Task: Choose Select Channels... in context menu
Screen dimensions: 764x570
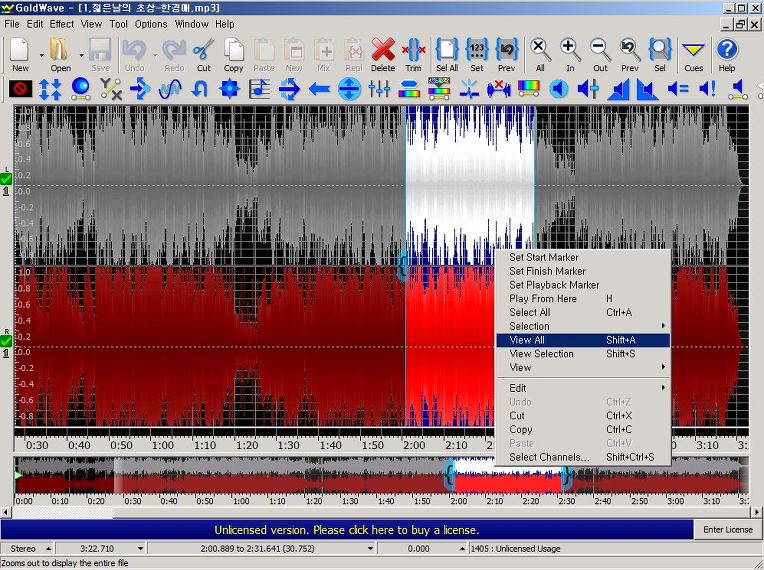Action: [x=583, y=457]
